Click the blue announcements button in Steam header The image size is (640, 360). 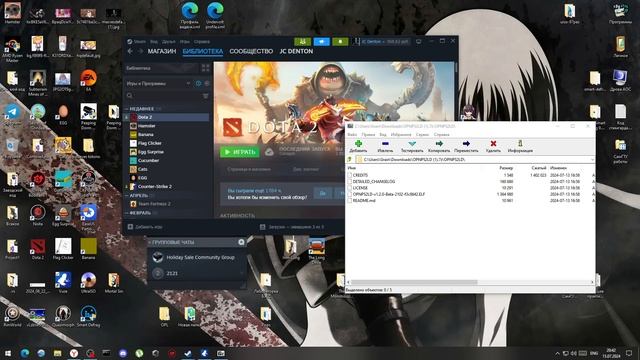(x=322, y=42)
